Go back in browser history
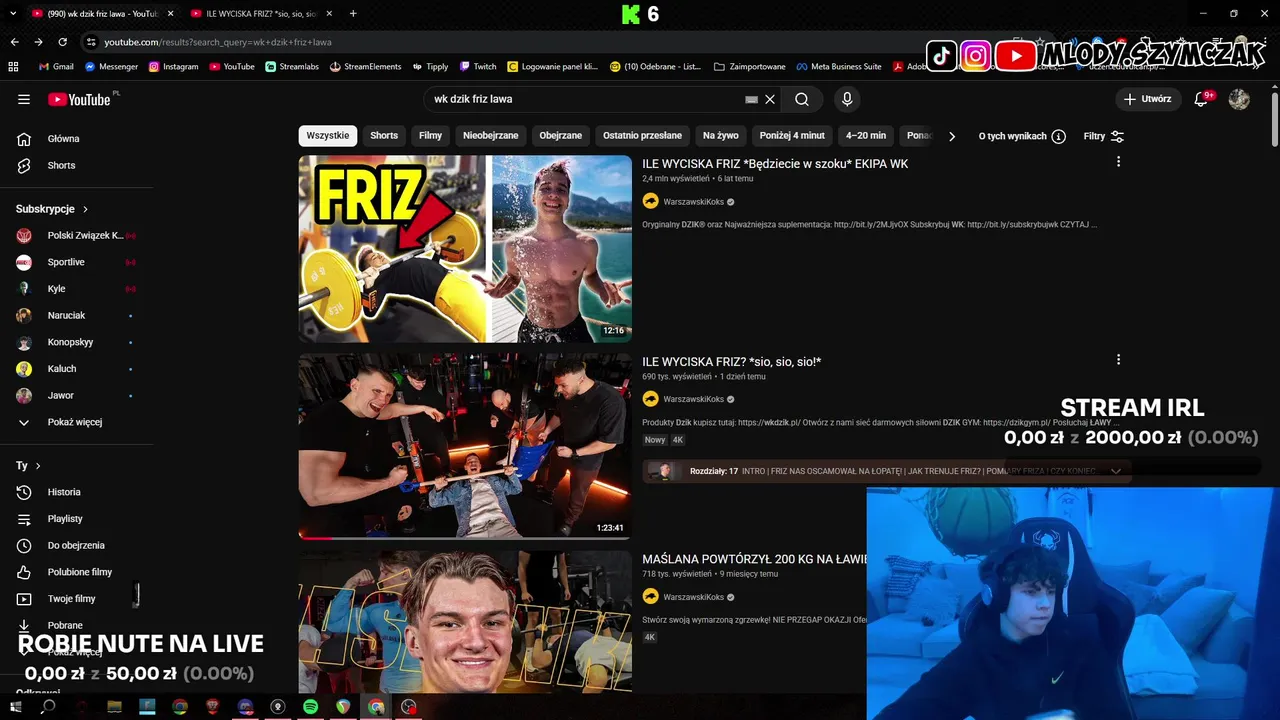1280x720 pixels. point(14,42)
